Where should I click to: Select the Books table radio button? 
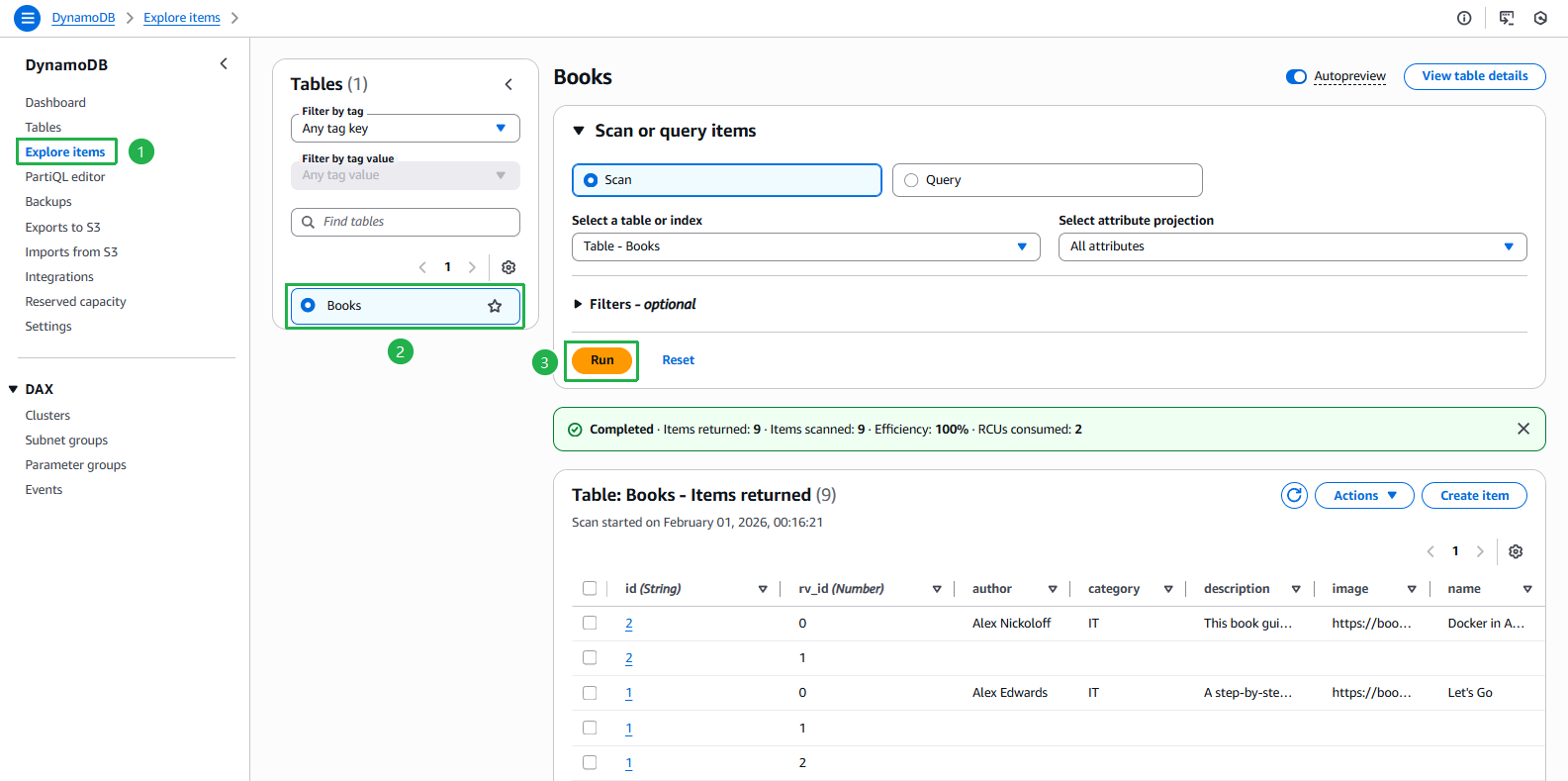click(308, 305)
